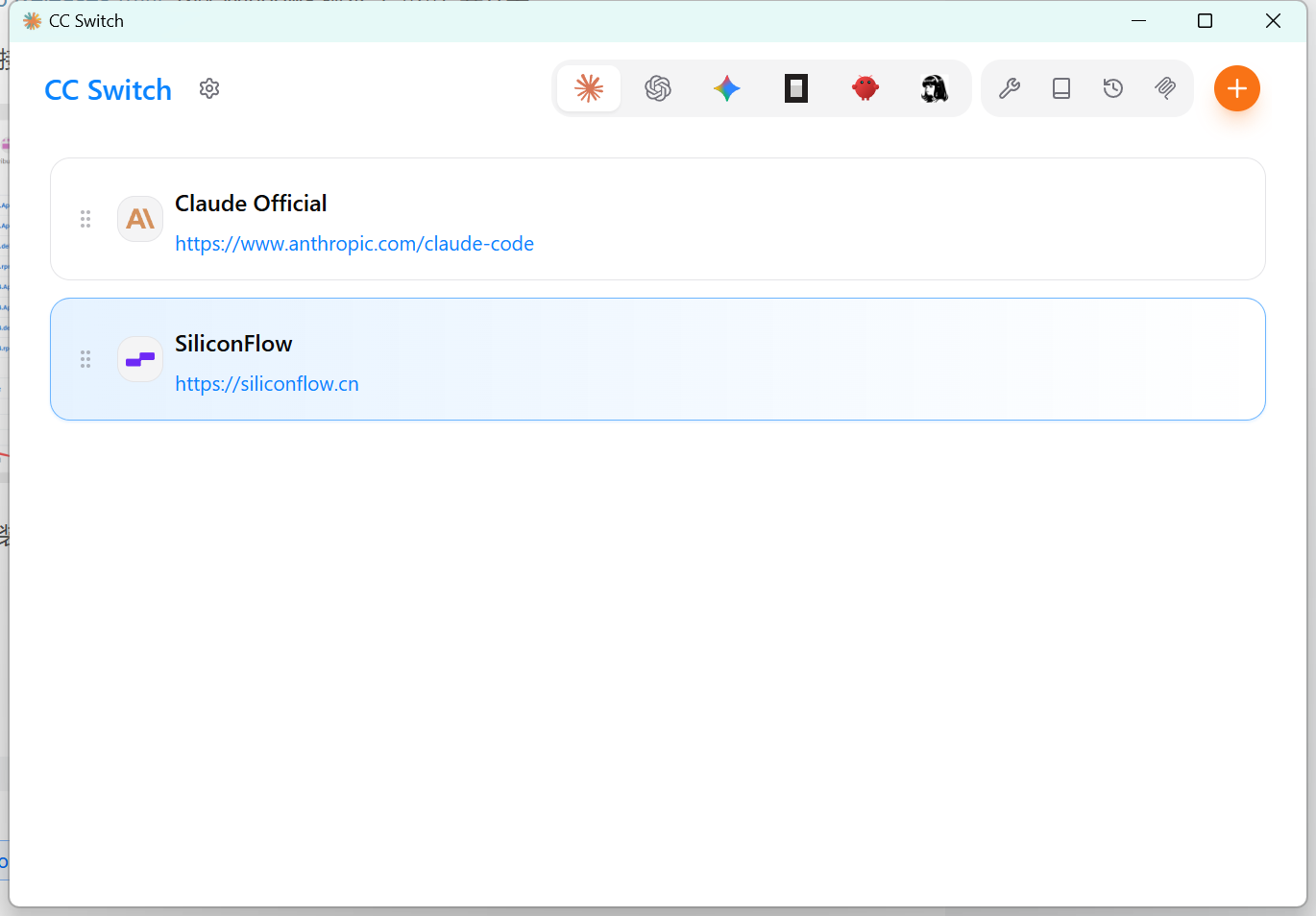Click the drag handle on Claude Official row
Viewport: 1316px width, 916px height.
tap(85, 219)
